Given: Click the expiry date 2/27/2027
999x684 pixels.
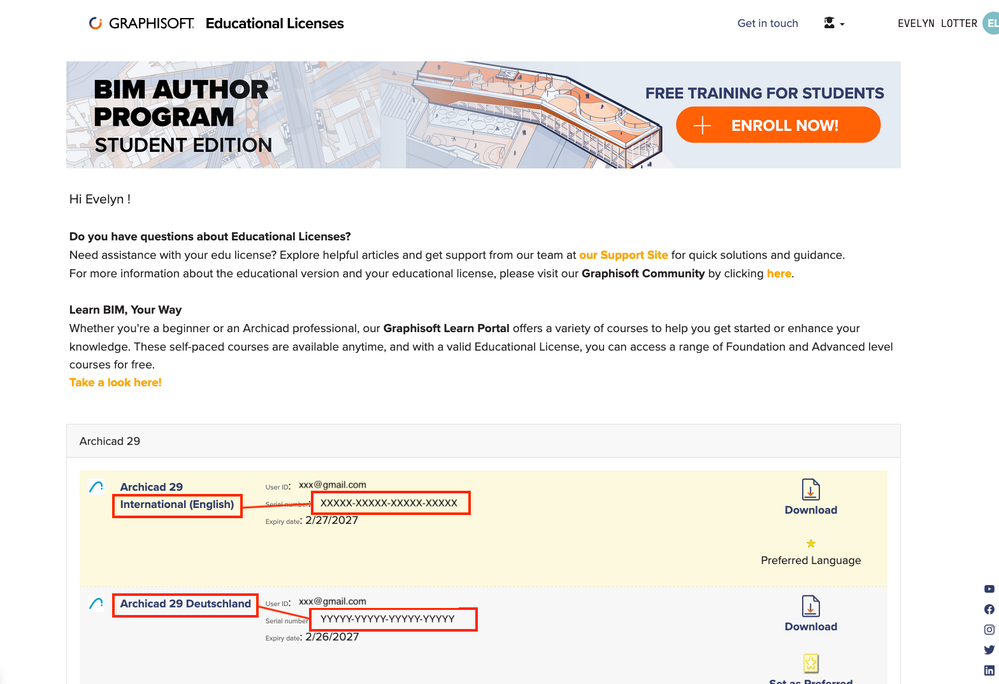Looking at the screenshot, I should coord(331,520).
